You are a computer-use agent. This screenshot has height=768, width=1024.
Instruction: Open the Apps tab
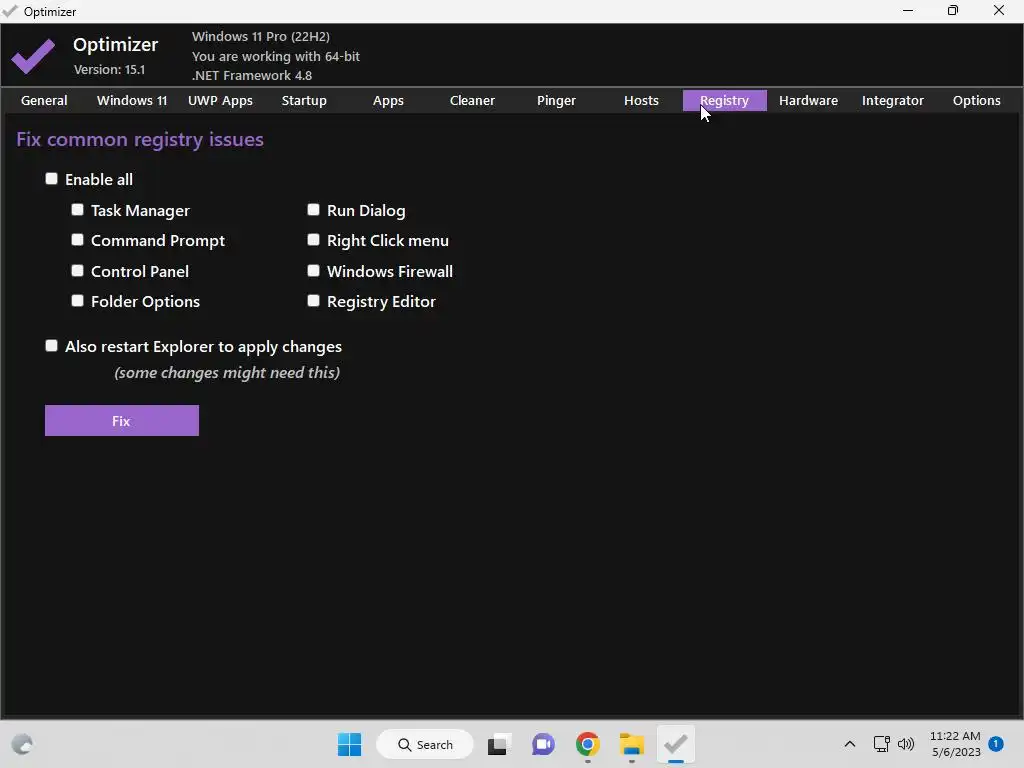click(x=388, y=101)
